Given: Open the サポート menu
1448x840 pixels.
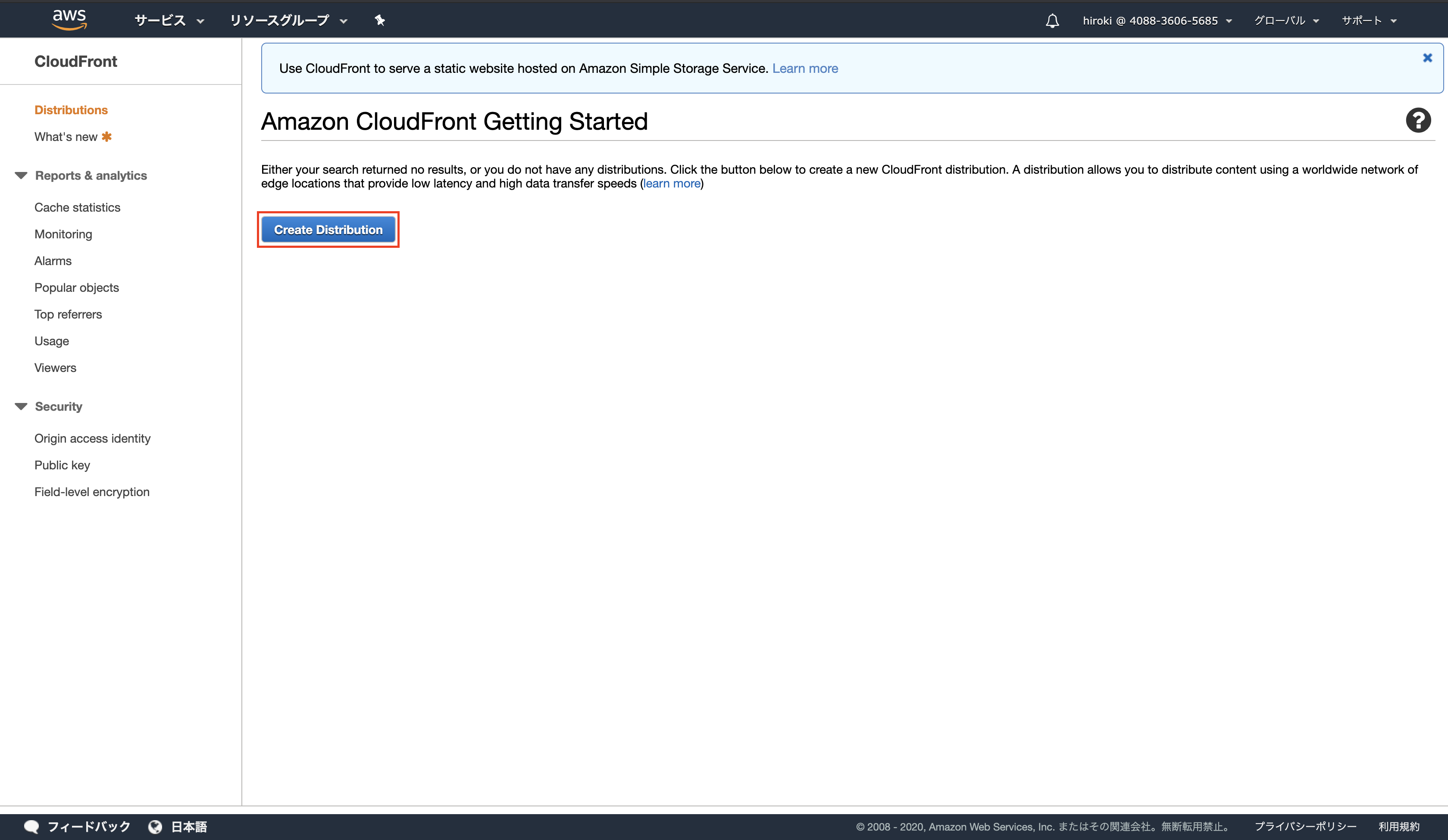Looking at the screenshot, I should coord(1369,21).
